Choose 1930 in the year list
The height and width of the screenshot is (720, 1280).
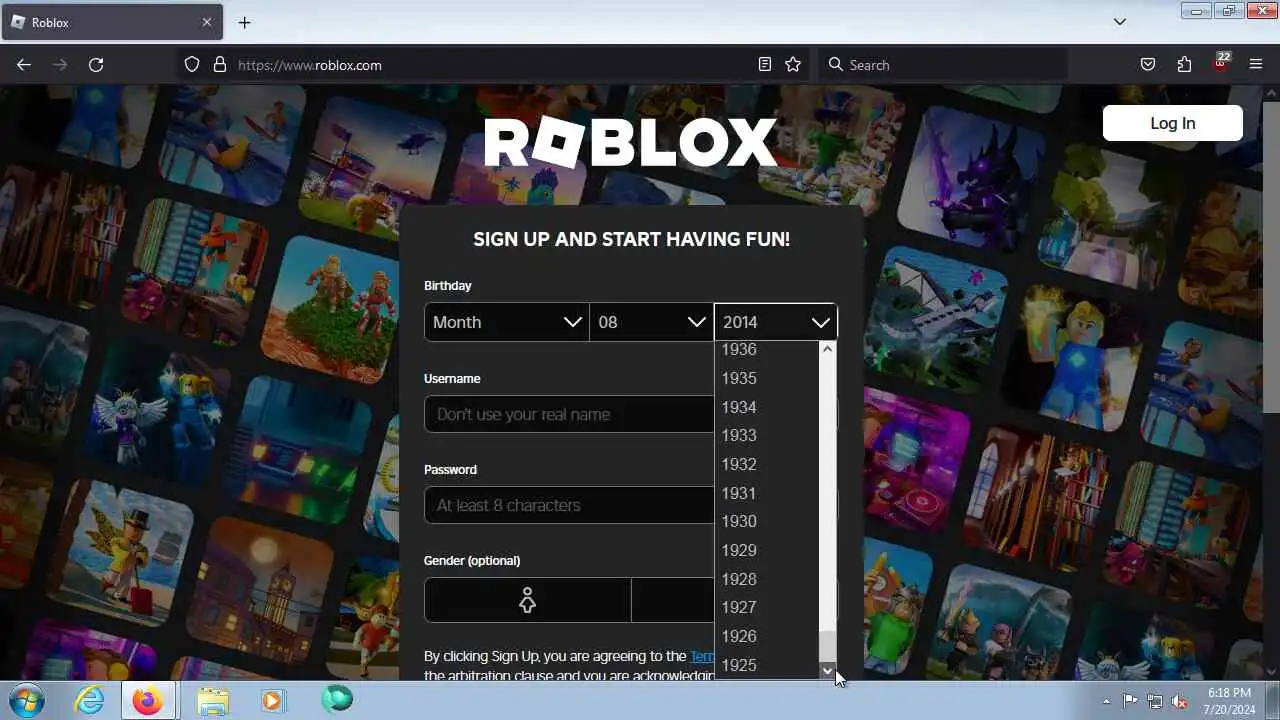767,521
